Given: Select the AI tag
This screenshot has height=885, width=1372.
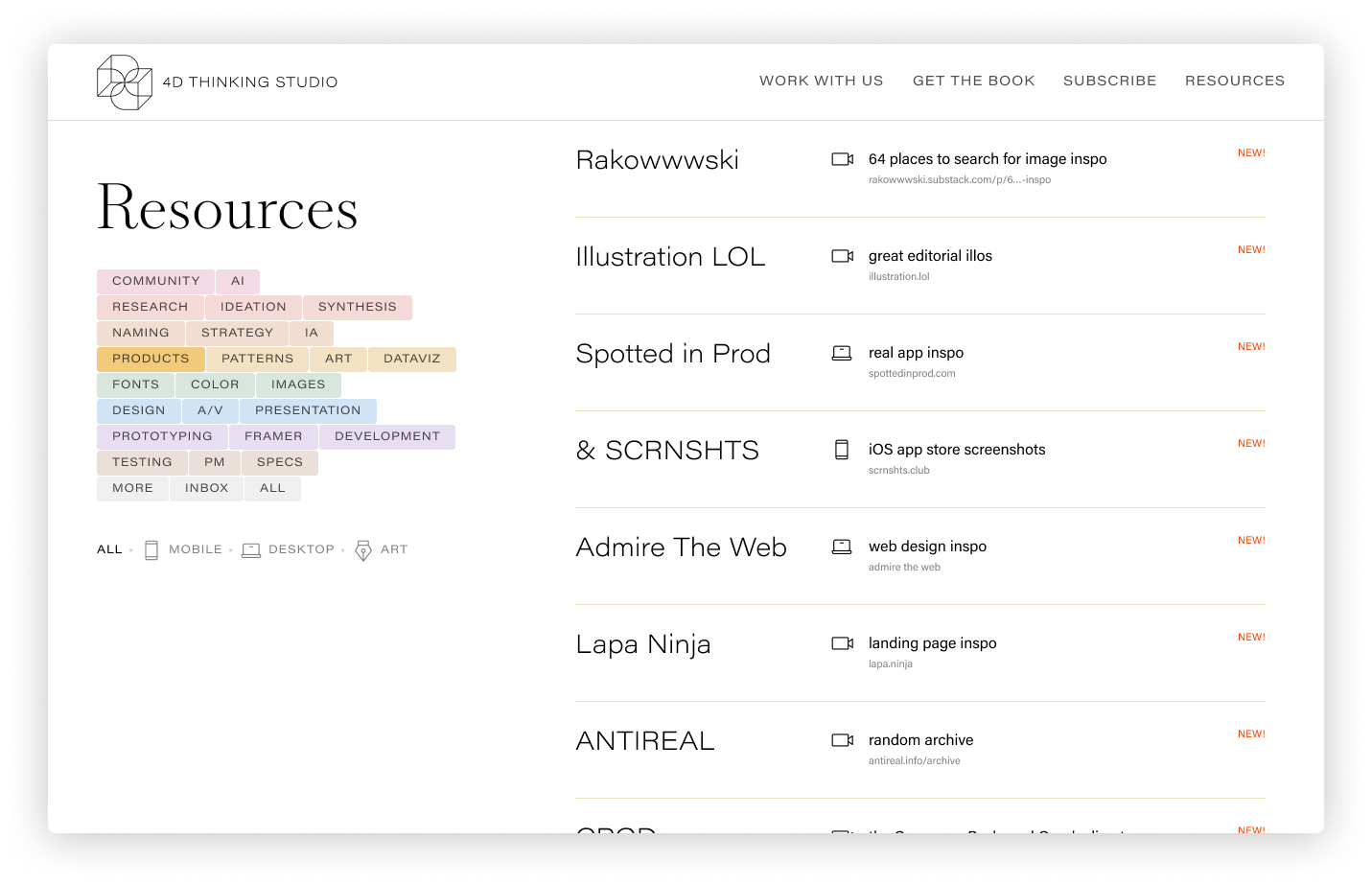Looking at the screenshot, I should 238,281.
